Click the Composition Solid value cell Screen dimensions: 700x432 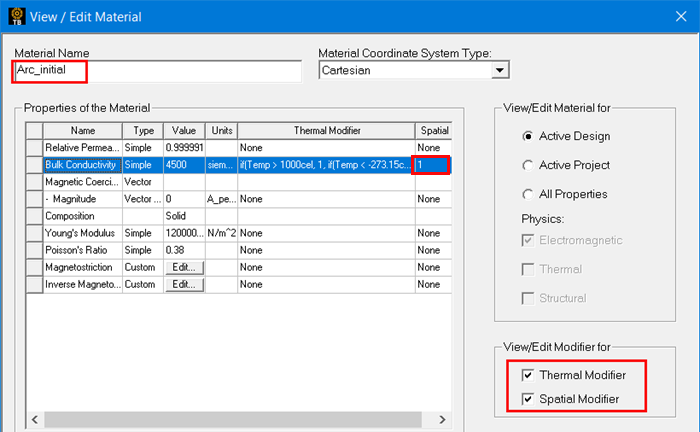point(183,216)
